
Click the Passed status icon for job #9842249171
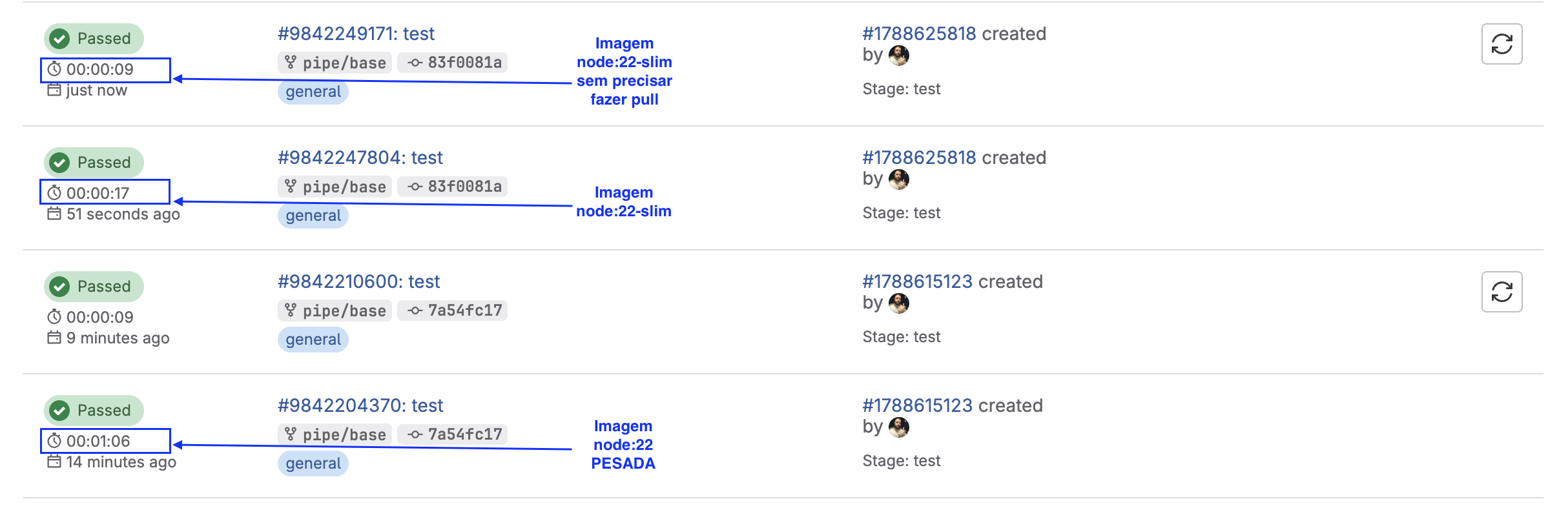point(60,39)
